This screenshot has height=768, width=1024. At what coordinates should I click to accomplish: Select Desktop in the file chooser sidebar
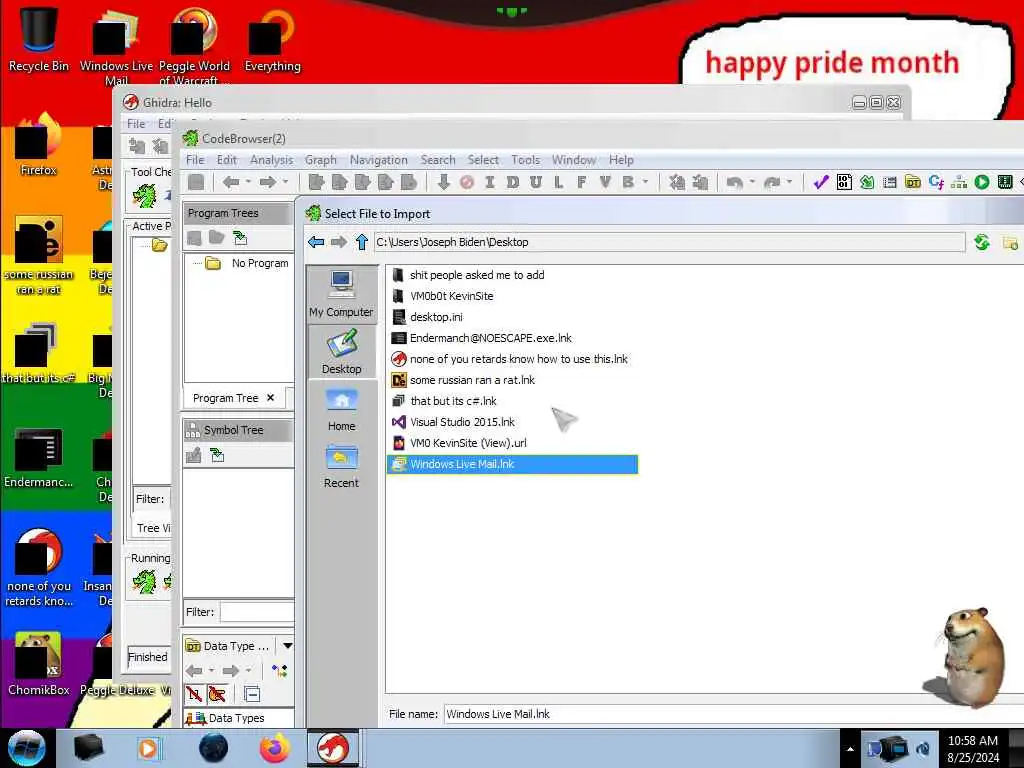pyautogui.click(x=341, y=351)
